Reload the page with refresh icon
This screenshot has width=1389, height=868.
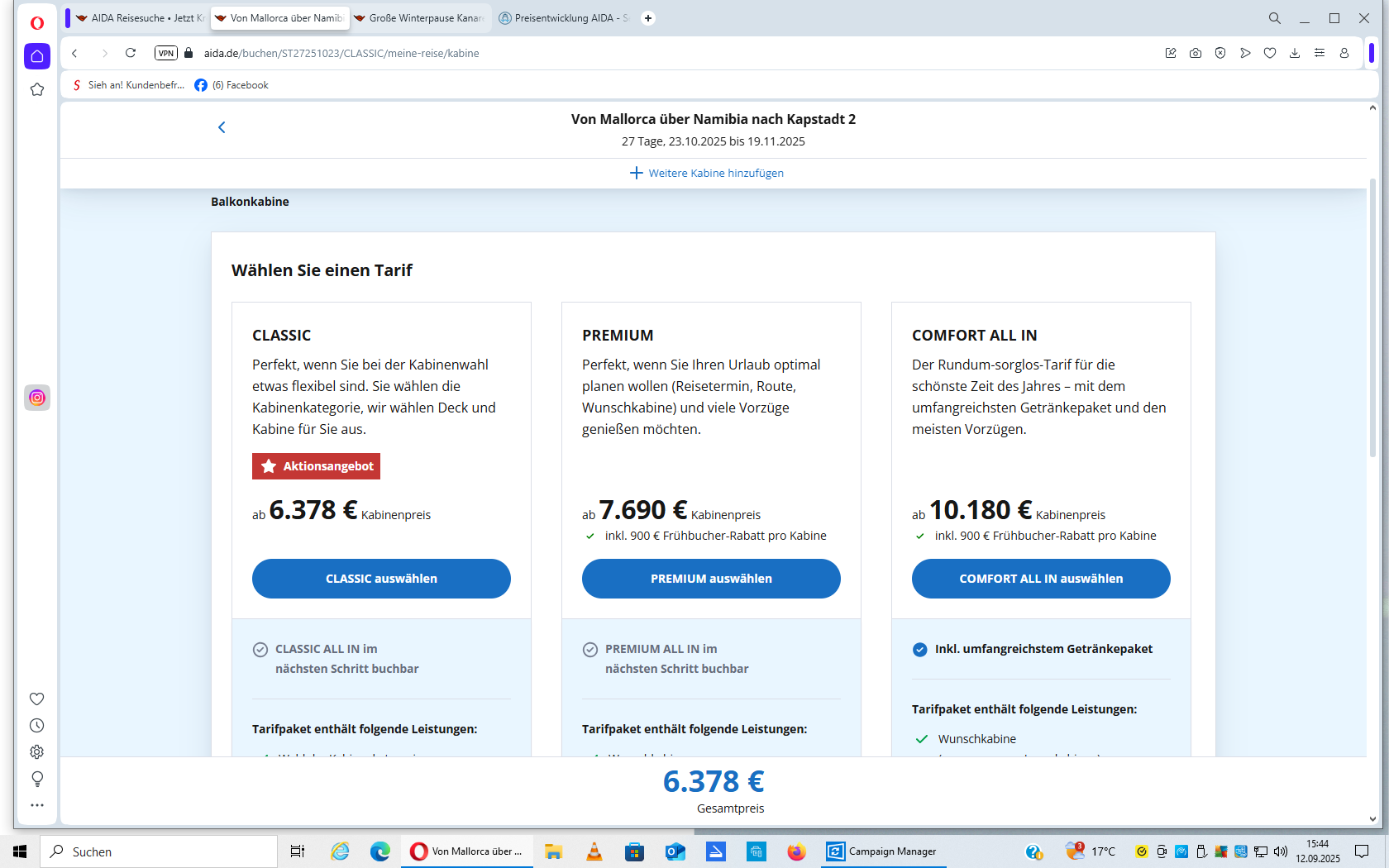point(131,53)
